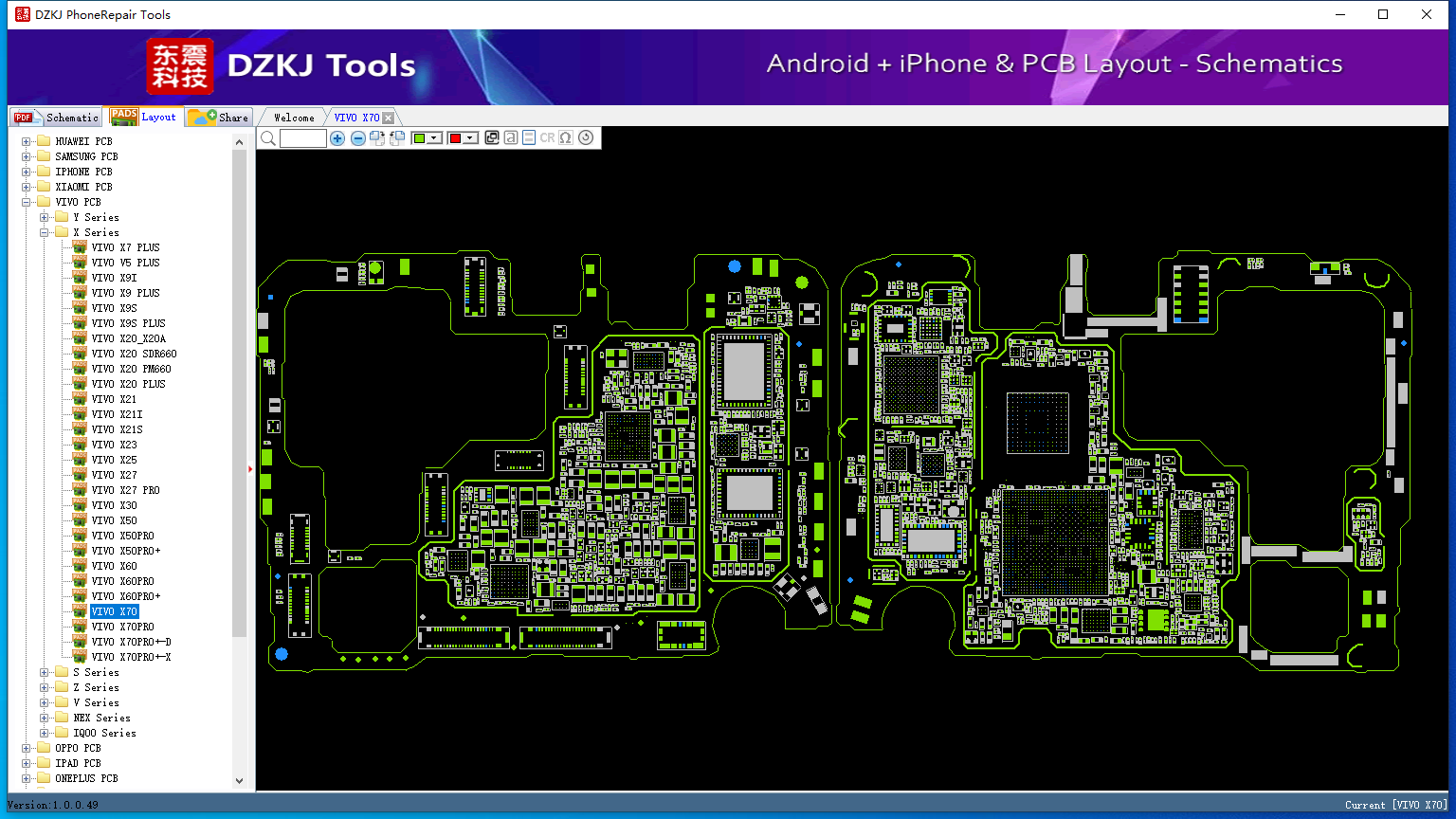Open the red color dropdown arrow
The width and height of the screenshot is (1456, 819).
coord(469,138)
